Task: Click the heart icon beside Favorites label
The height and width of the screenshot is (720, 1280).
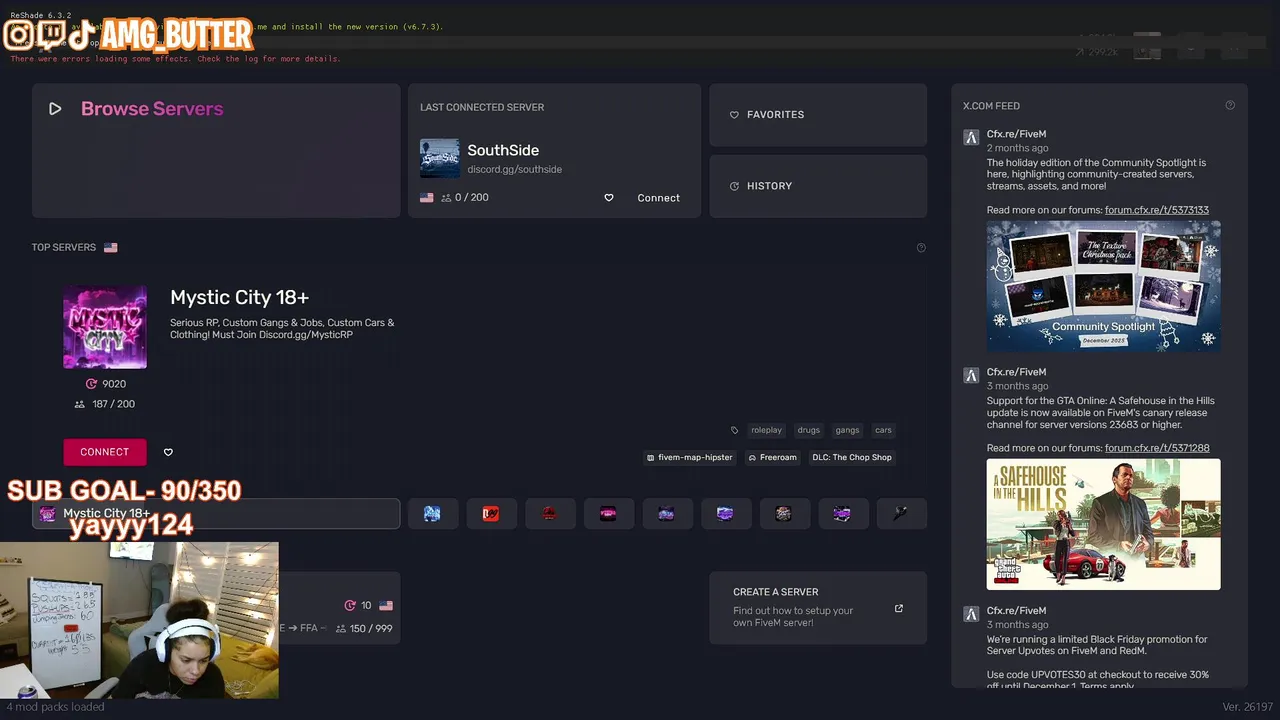Action: [x=734, y=115]
